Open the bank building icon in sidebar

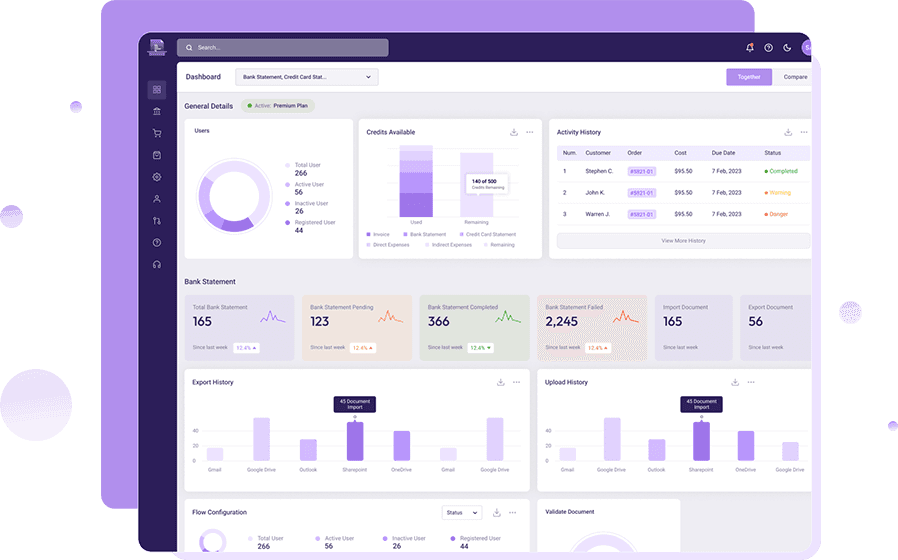pyautogui.click(x=157, y=112)
